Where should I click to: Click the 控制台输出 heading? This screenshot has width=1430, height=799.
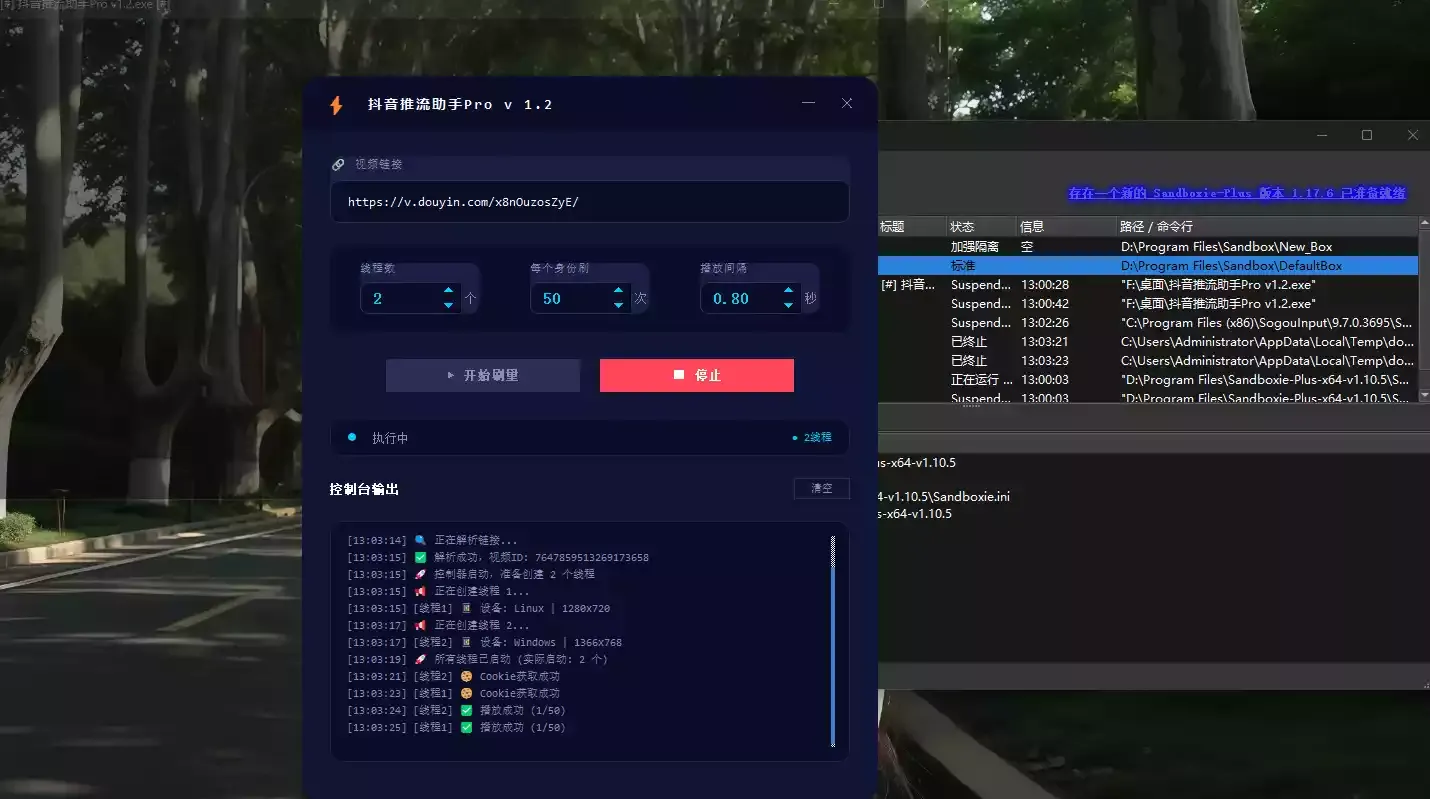tap(364, 489)
